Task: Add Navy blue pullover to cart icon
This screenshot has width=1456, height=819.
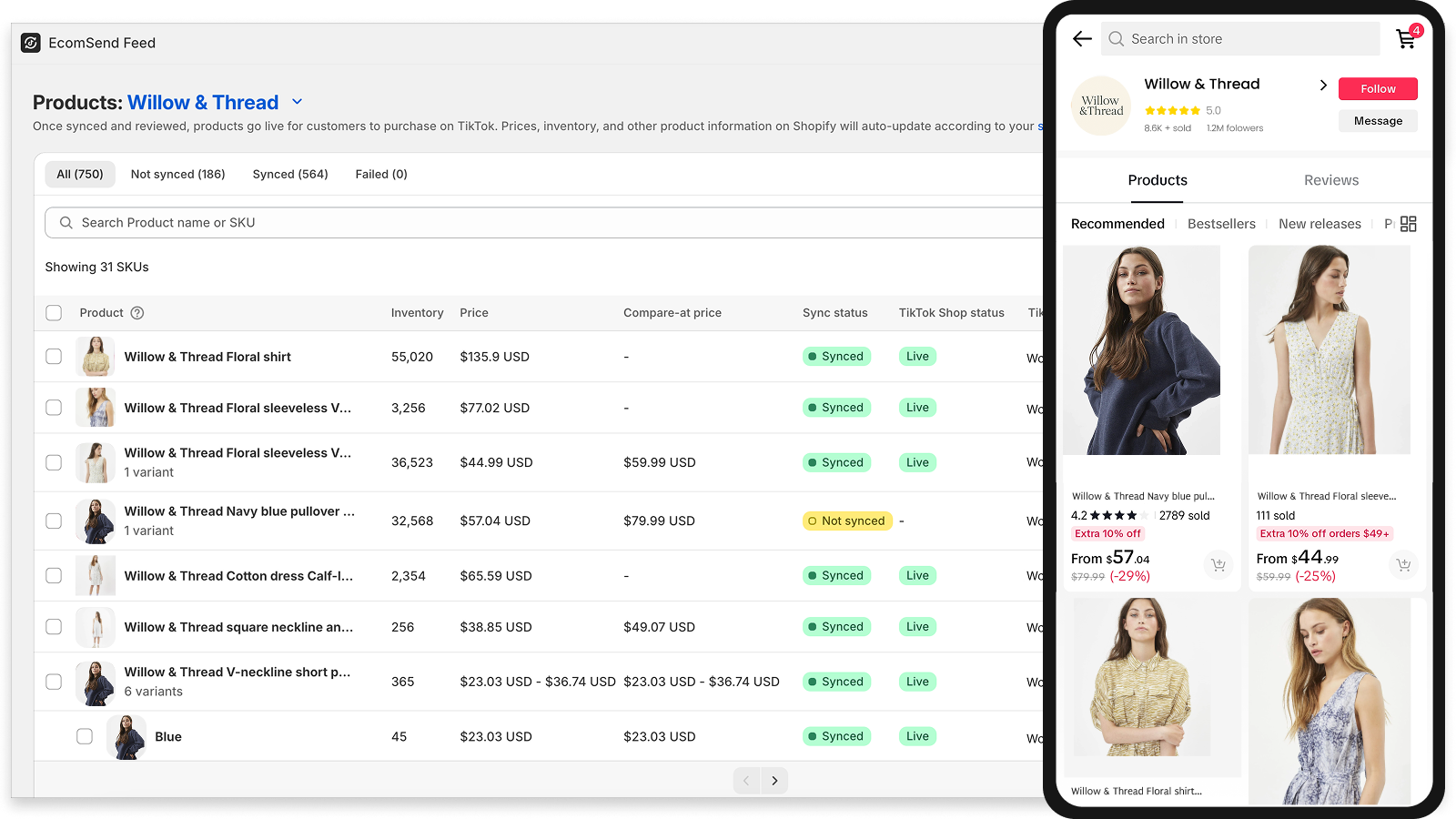Action: coord(1218,565)
